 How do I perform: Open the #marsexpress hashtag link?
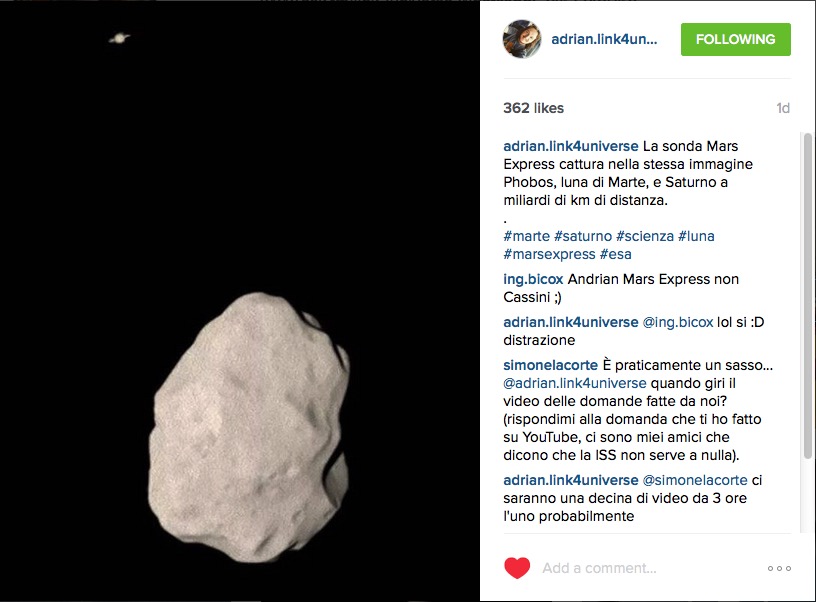pos(549,254)
